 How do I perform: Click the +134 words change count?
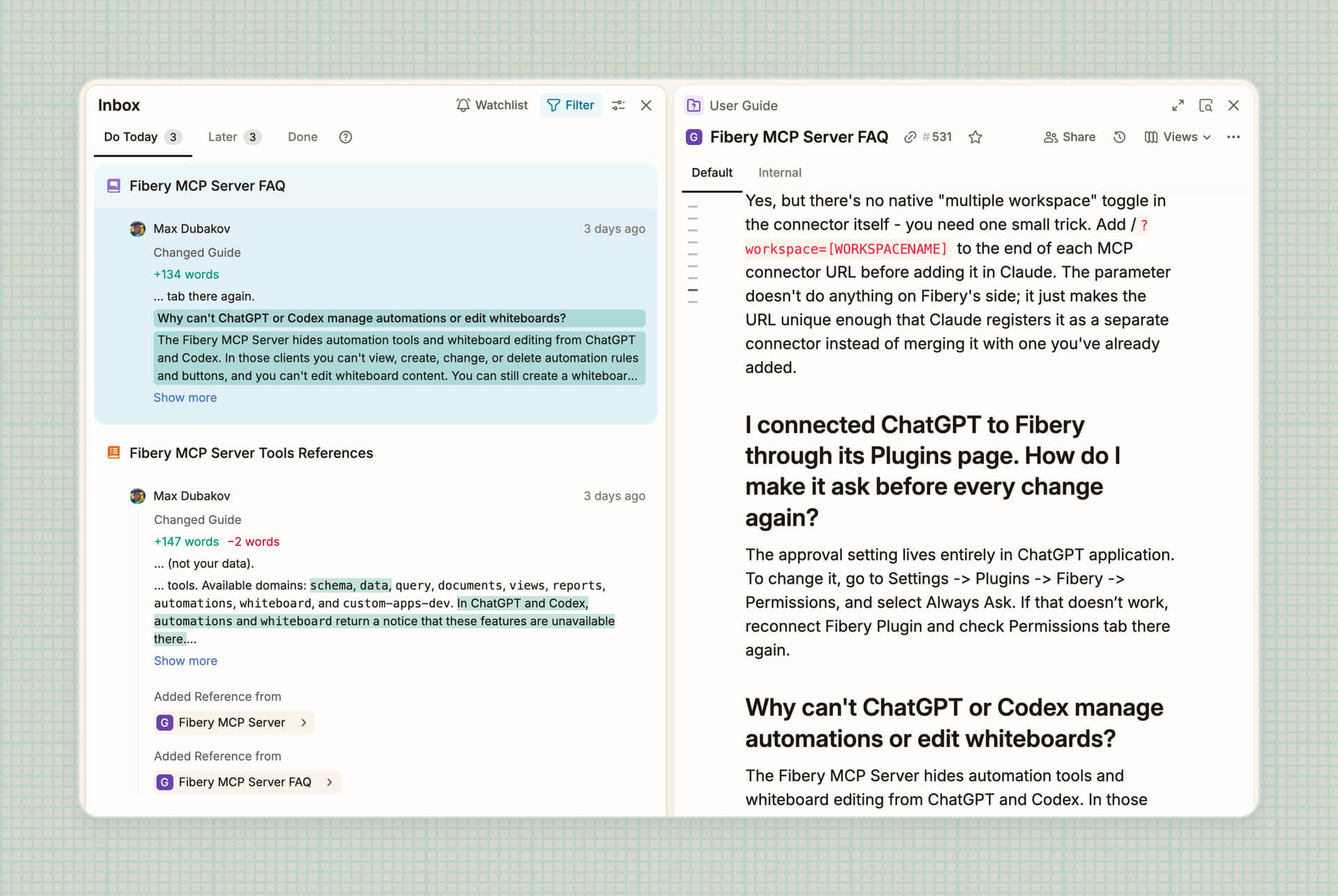186,275
